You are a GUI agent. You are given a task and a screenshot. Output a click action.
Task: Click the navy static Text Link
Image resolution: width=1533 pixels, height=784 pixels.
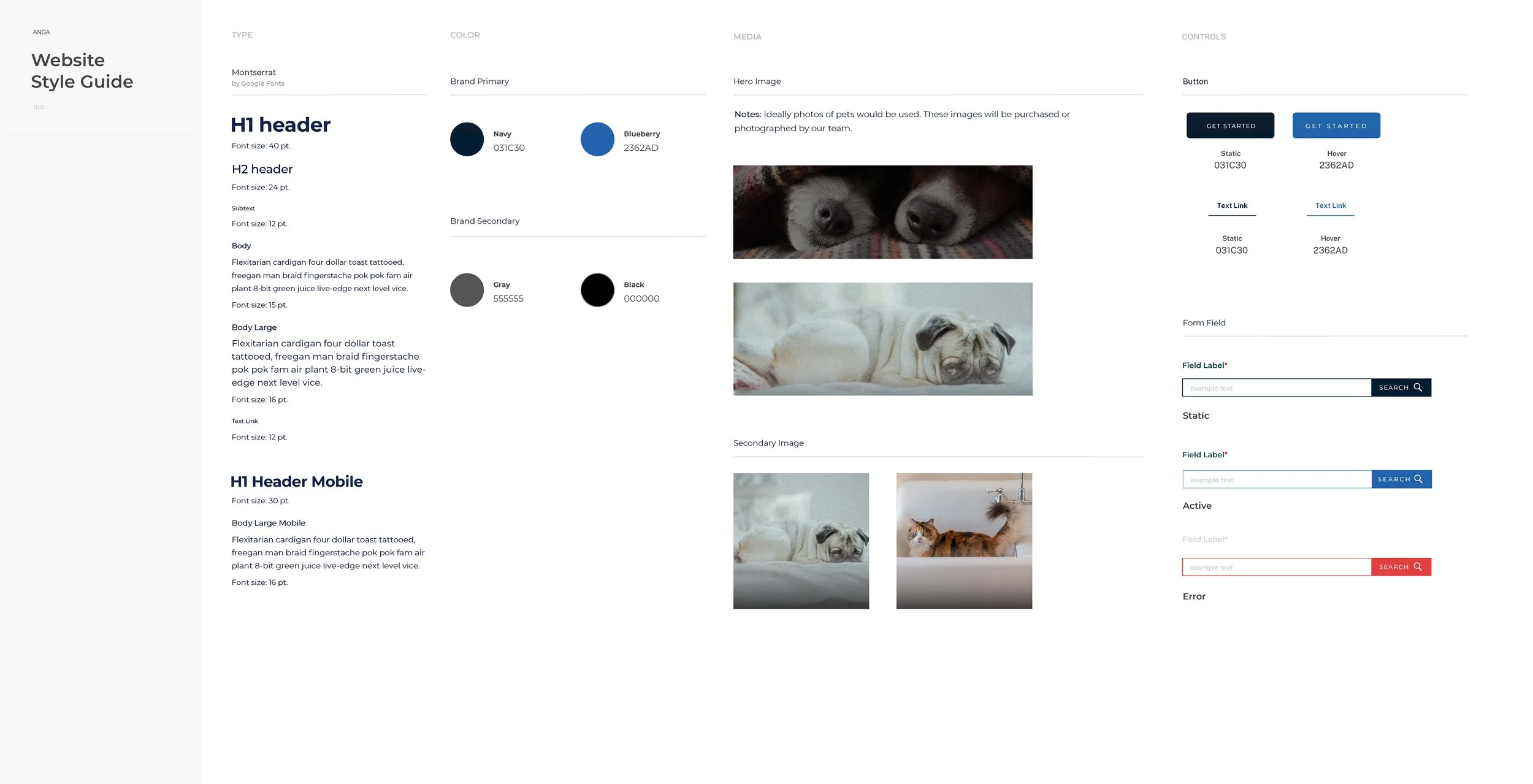coord(1231,206)
